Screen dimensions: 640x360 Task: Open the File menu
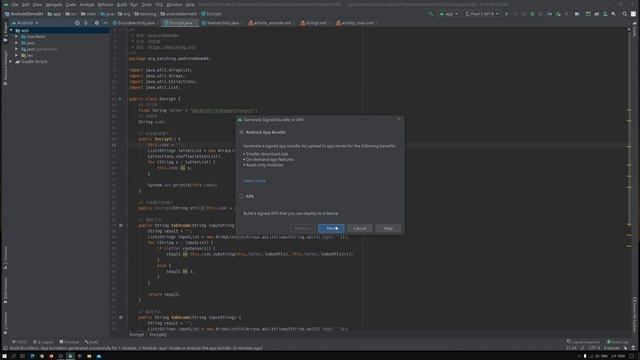pyautogui.click(x=15, y=4)
